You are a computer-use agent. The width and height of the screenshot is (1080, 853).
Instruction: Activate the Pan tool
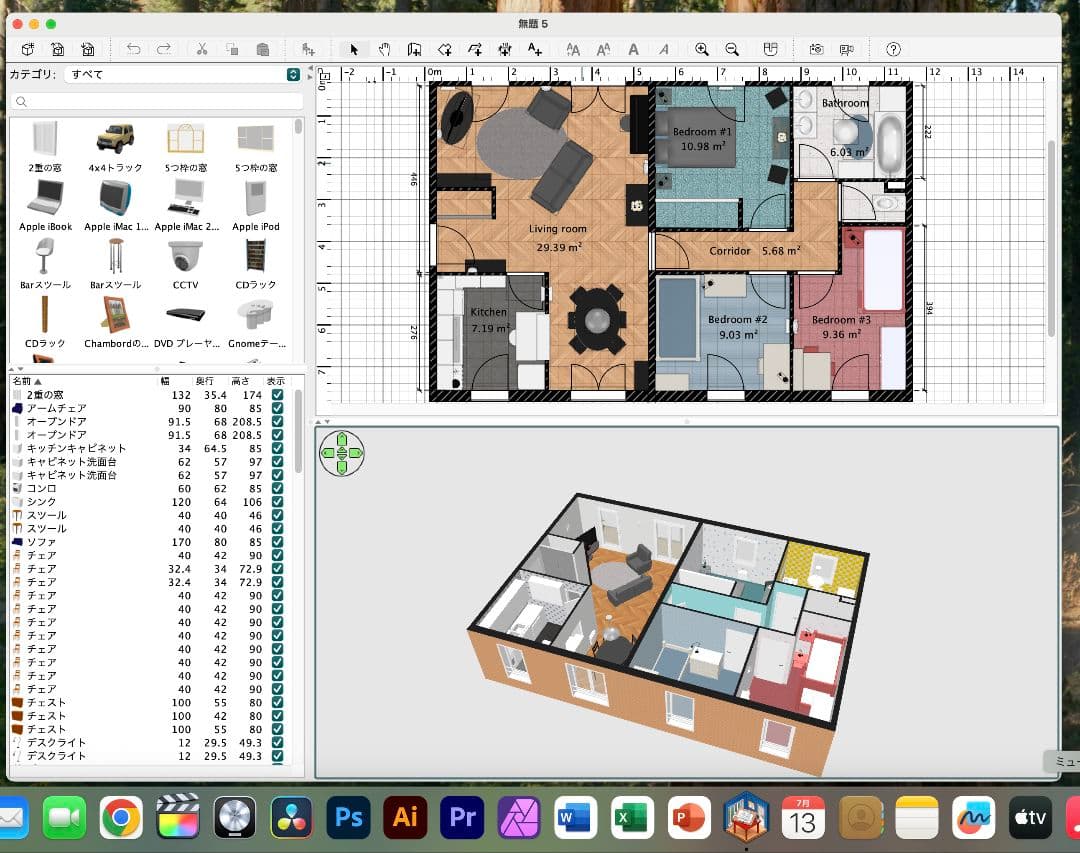[384, 49]
